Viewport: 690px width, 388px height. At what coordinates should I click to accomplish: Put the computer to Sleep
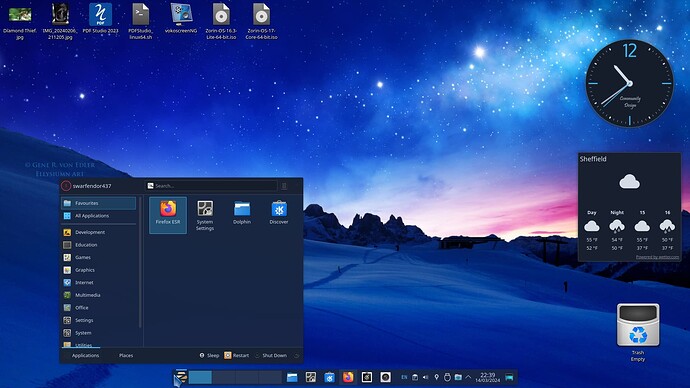209,355
